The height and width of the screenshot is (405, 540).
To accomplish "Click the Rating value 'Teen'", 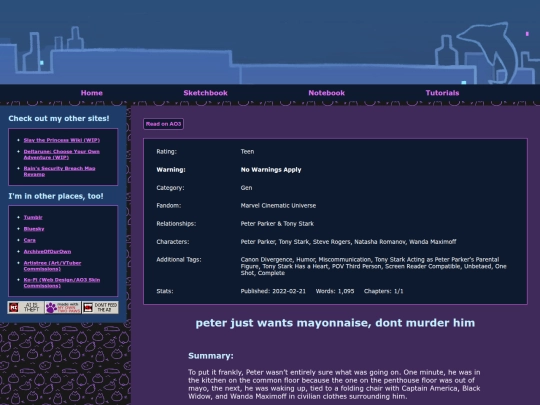I will point(247,152).
